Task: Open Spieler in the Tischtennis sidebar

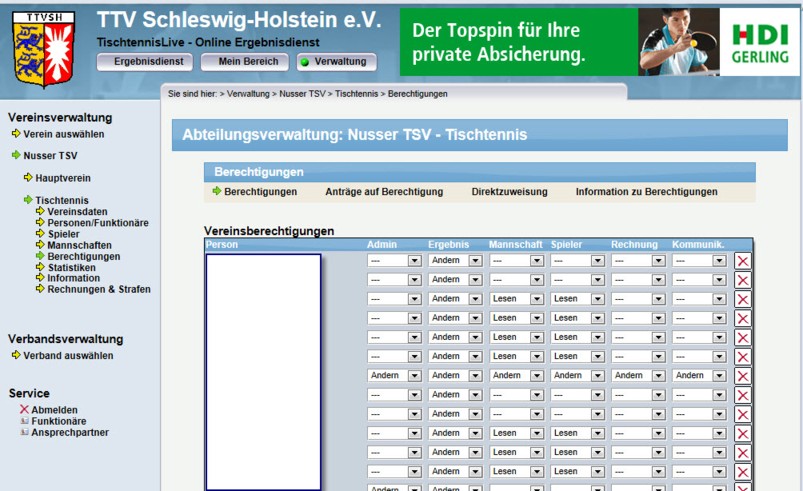Action: tap(63, 234)
